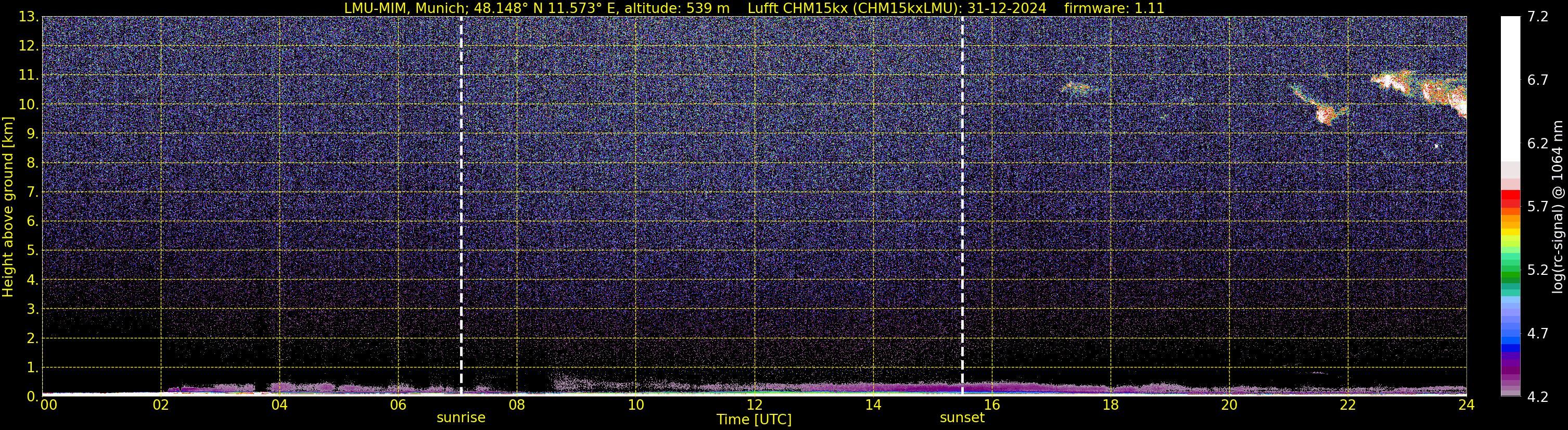This screenshot has height=430, width=1568.
Task: Click the "3." height axis tick label
Action: pyautogui.click(x=32, y=309)
